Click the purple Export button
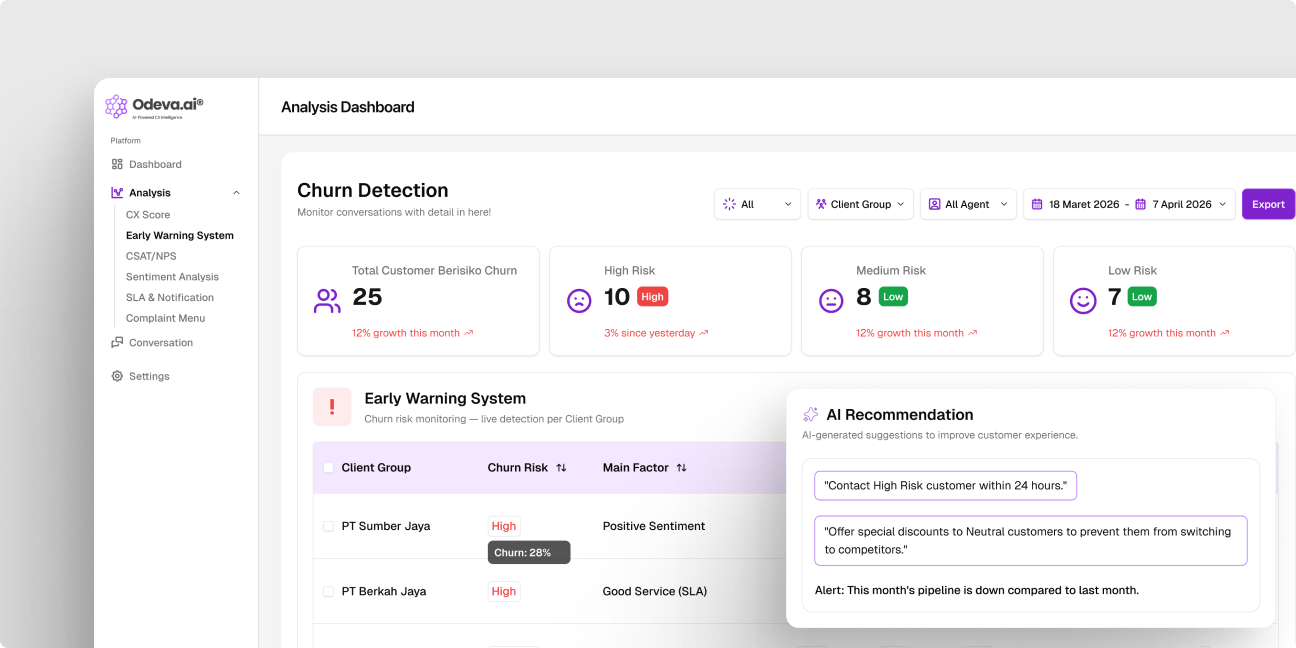The width and height of the screenshot is (1296, 648). pyautogui.click(x=1268, y=204)
